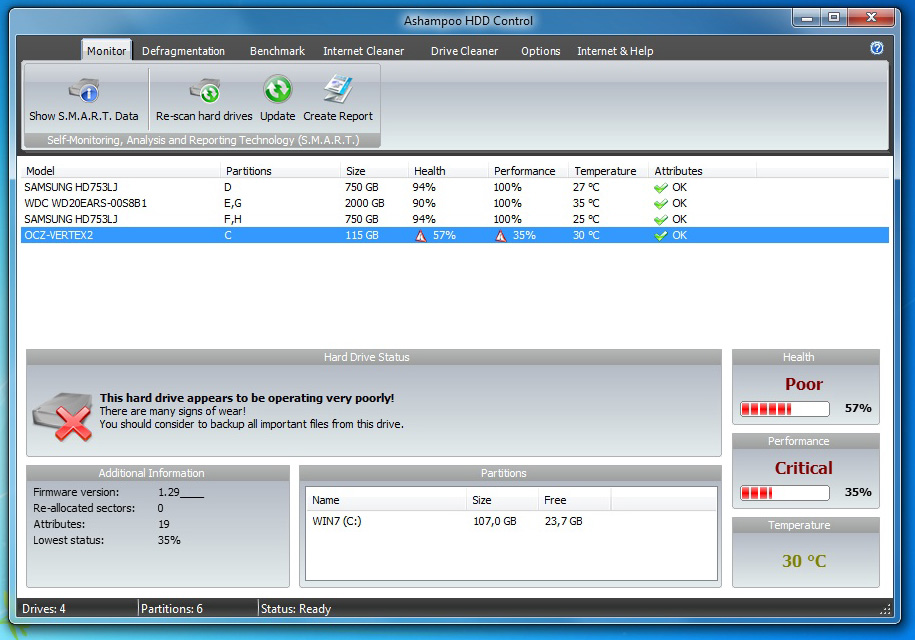Viewport: 915px width, 640px height.
Task: Click the green checkmark in the SAMSUNG D row
Action: 661,188
